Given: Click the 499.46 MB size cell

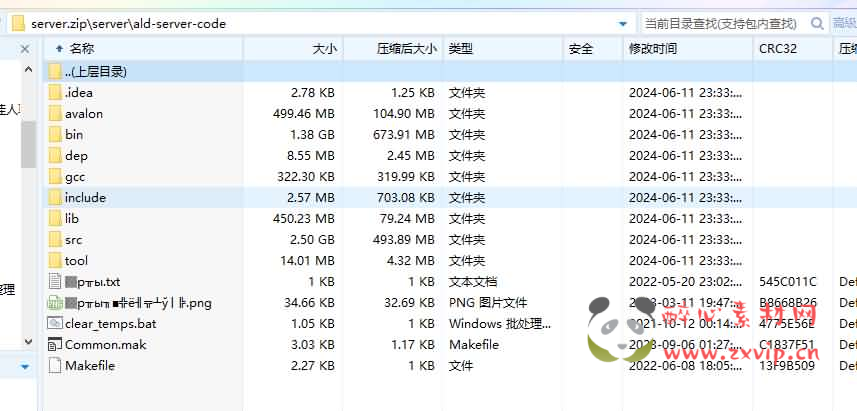Looking at the screenshot, I should [x=304, y=114].
